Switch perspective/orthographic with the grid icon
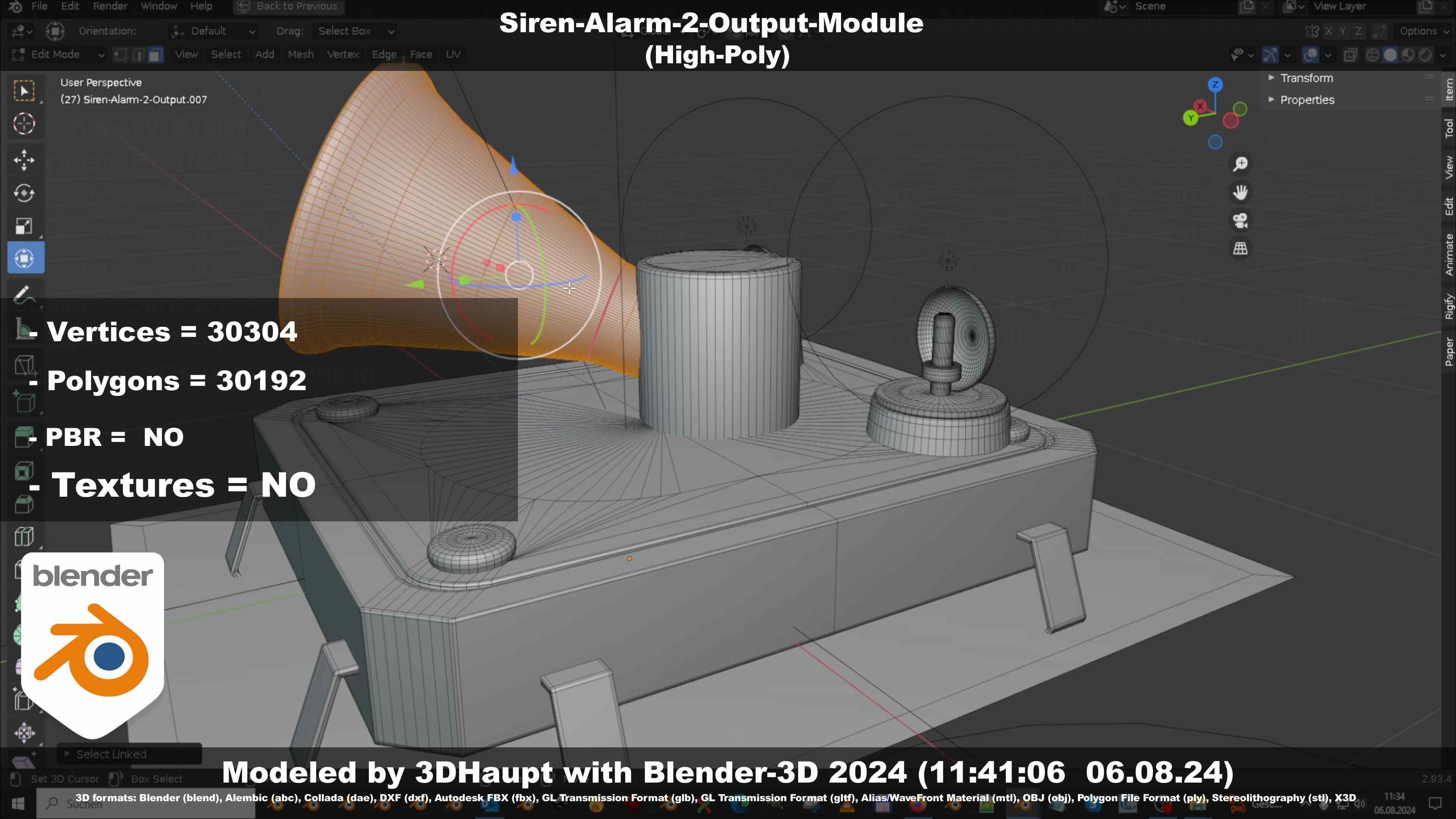 coord(1240,248)
